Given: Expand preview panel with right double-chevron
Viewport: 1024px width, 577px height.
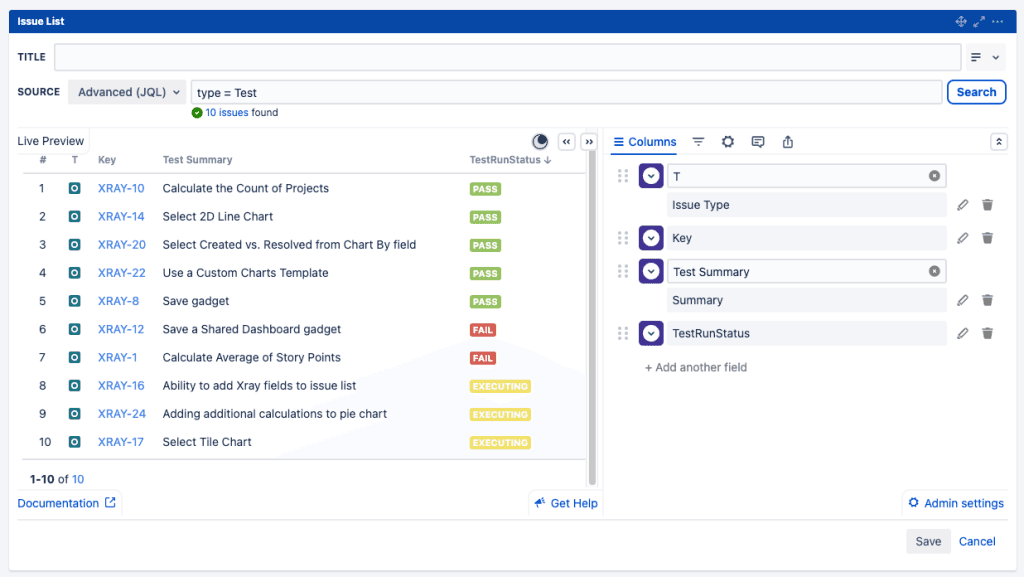Looking at the screenshot, I should 589,142.
